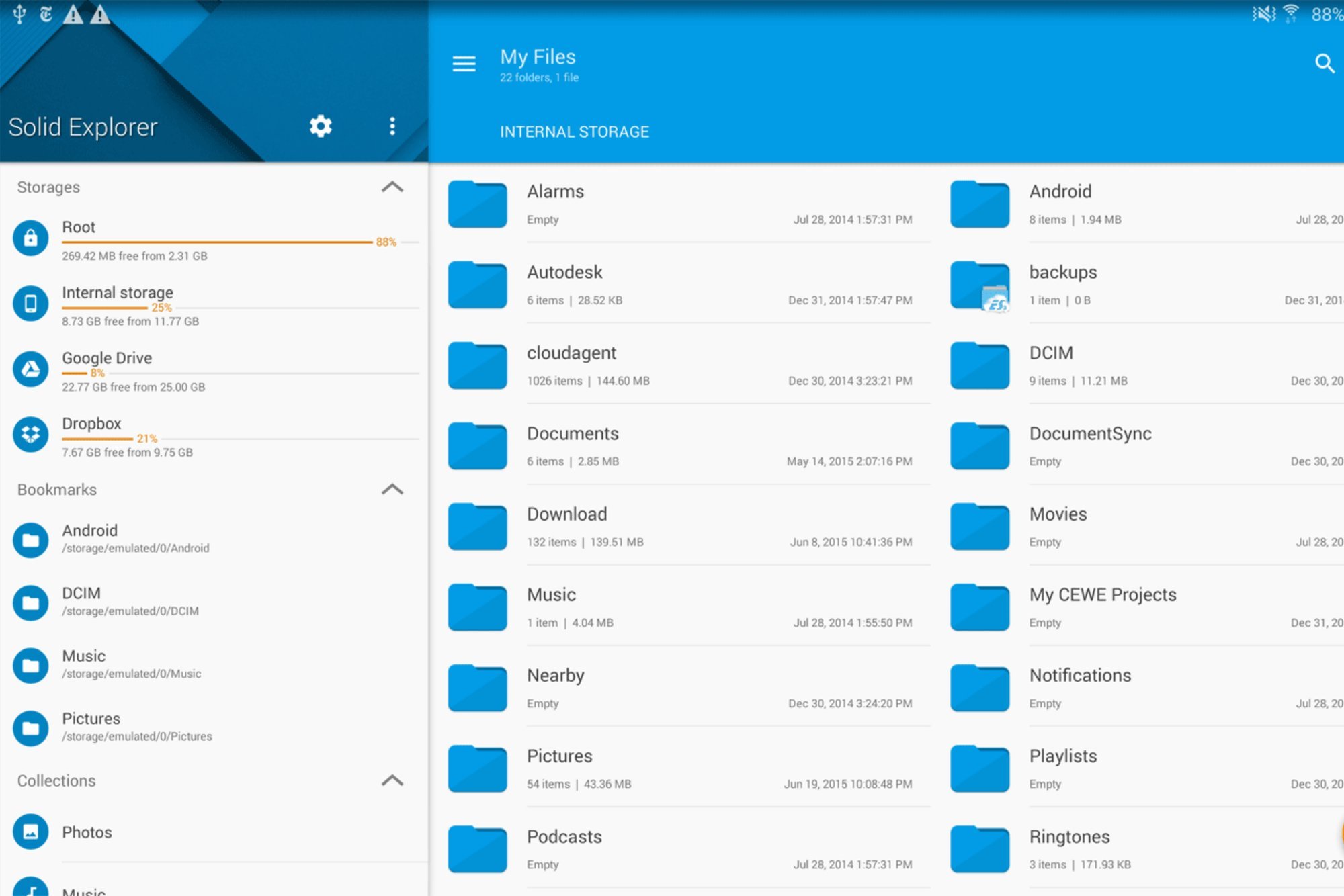Open the three-dot overflow menu
The height and width of the screenshot is (896, 1344).
click(x=392, y=126)
